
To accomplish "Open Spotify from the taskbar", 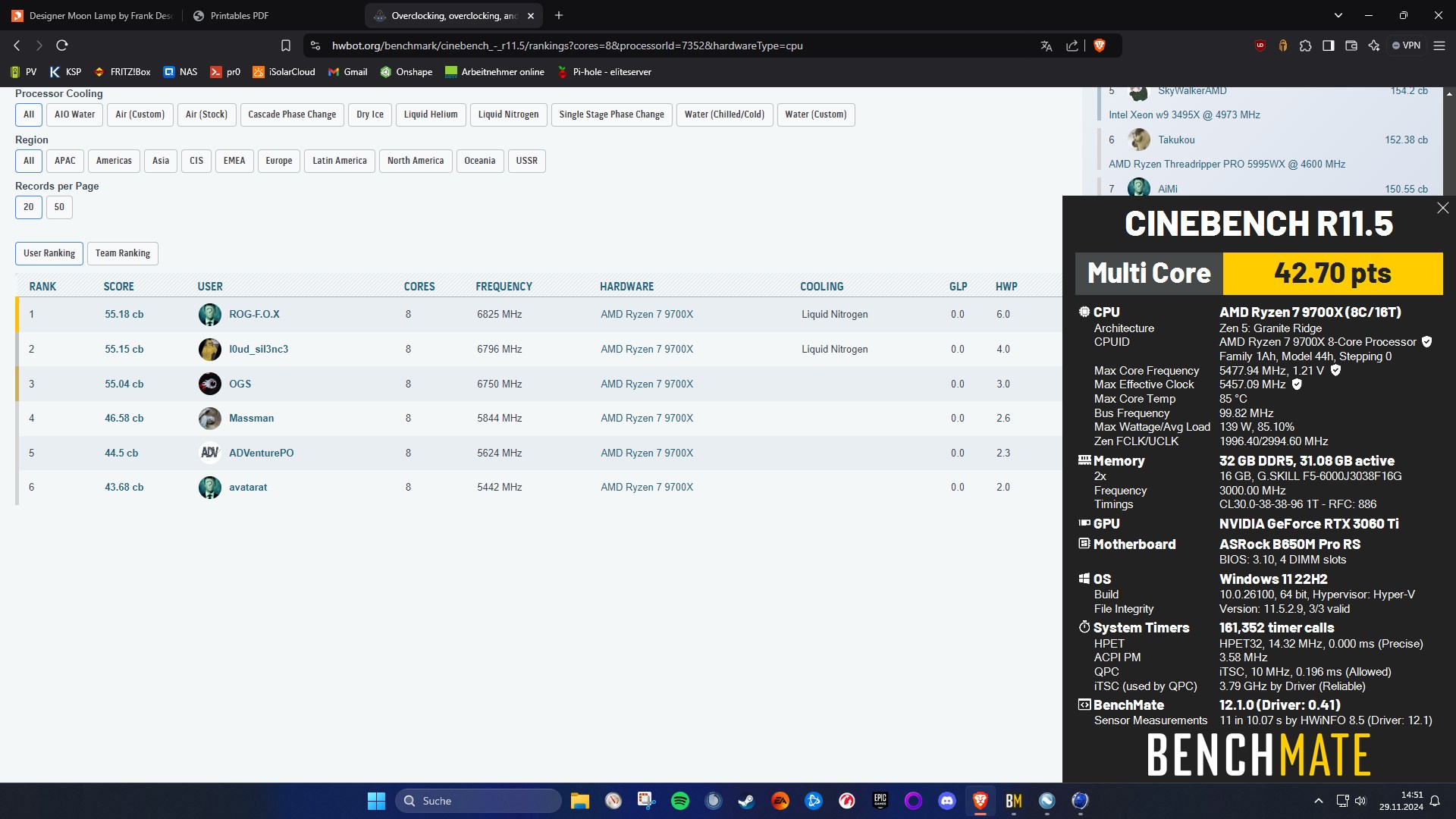I will pyautogui.click(x=680, y=801).
